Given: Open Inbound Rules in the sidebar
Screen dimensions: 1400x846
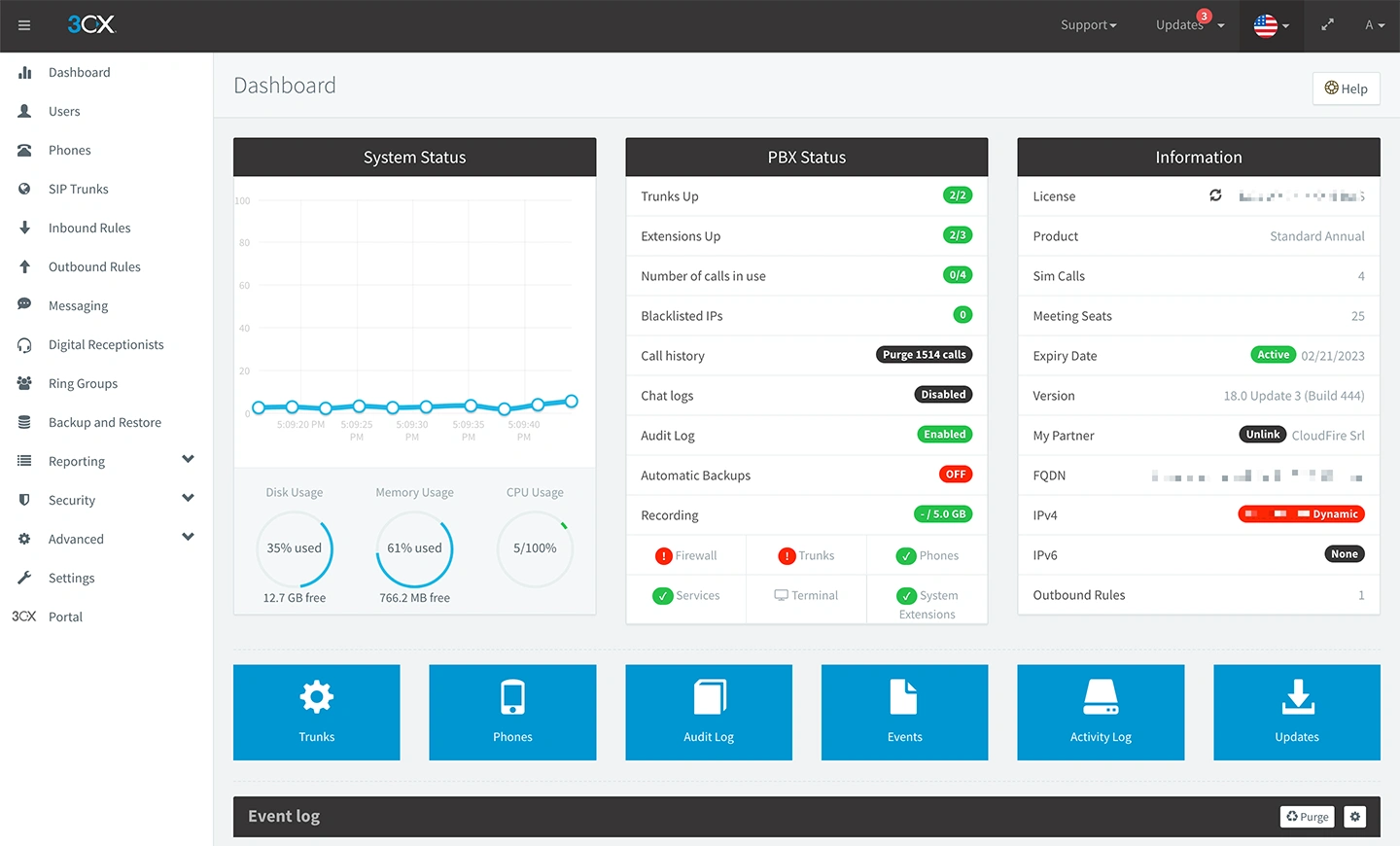Looking at the screenshot, I should click(89, 228).
